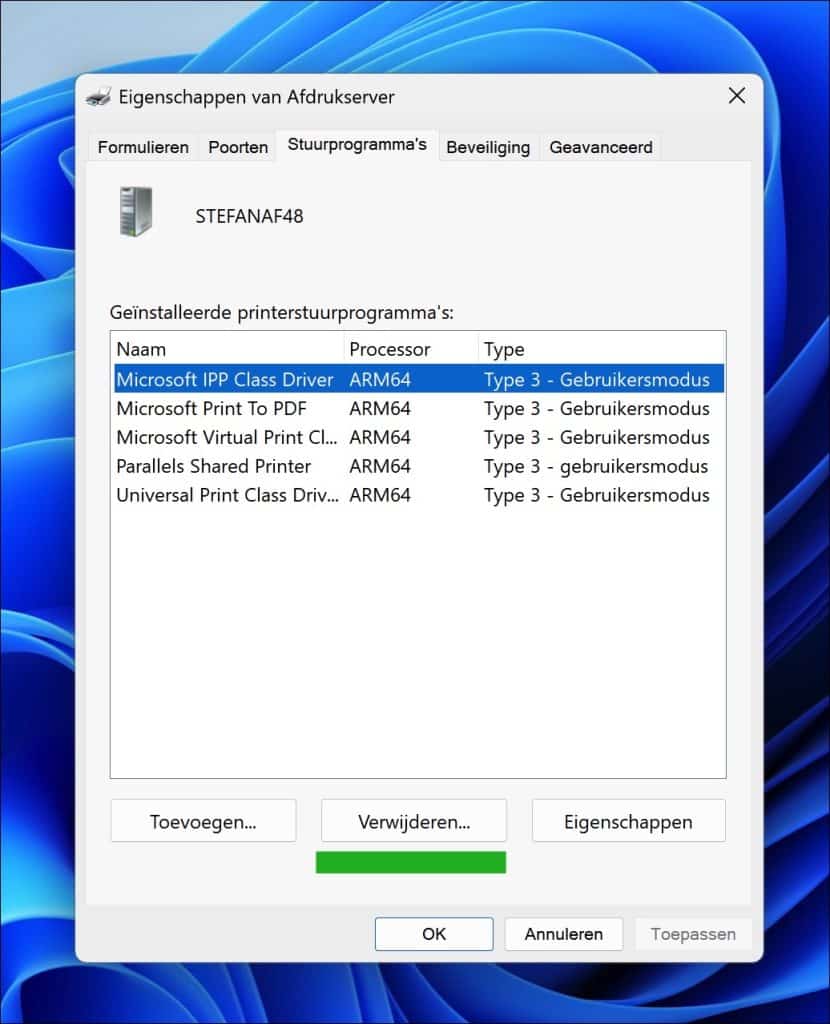Sort by the Naam column header
Viewport: 830px width, 1024px height.
click(x=228, y=349)
